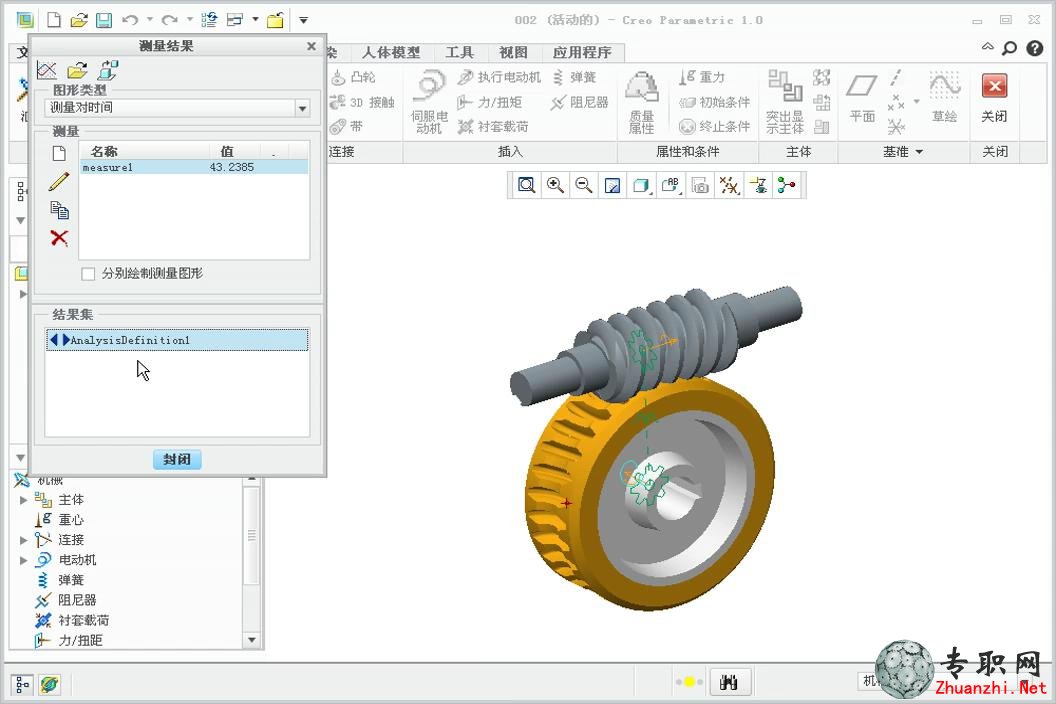Expand the 电动机 node in the mechanism tree

click(24, 561)
